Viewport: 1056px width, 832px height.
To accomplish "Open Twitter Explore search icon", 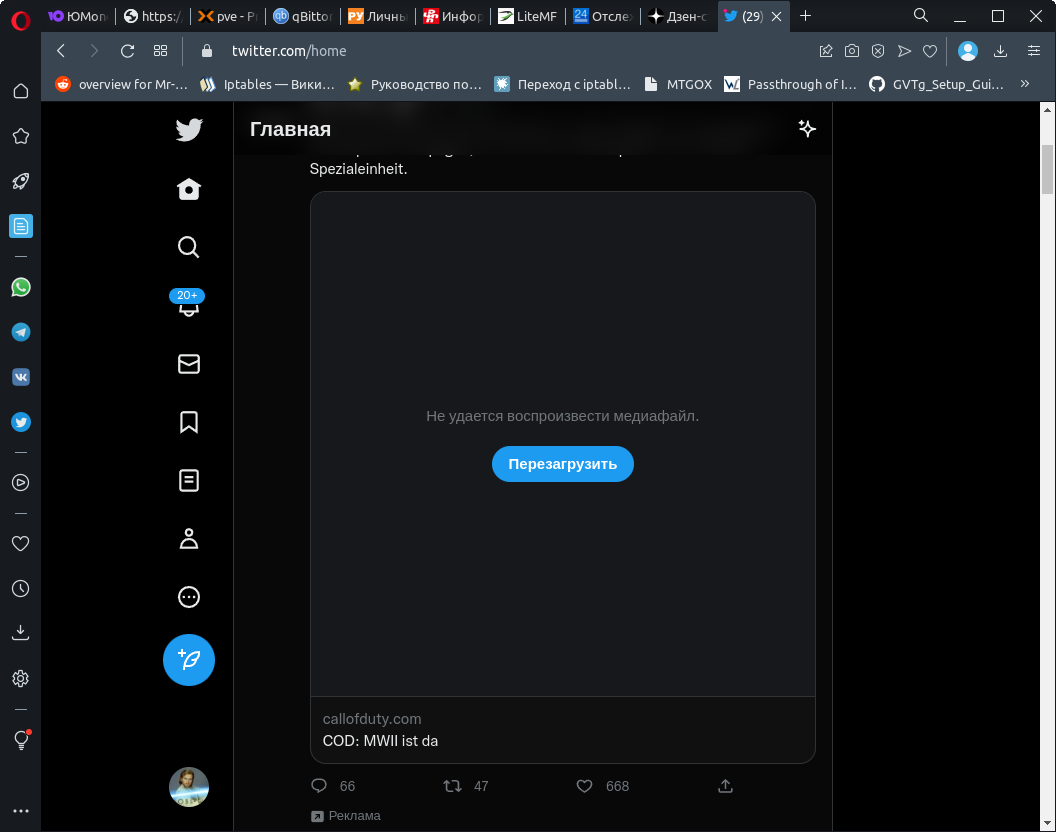I will tap(189, 247).
